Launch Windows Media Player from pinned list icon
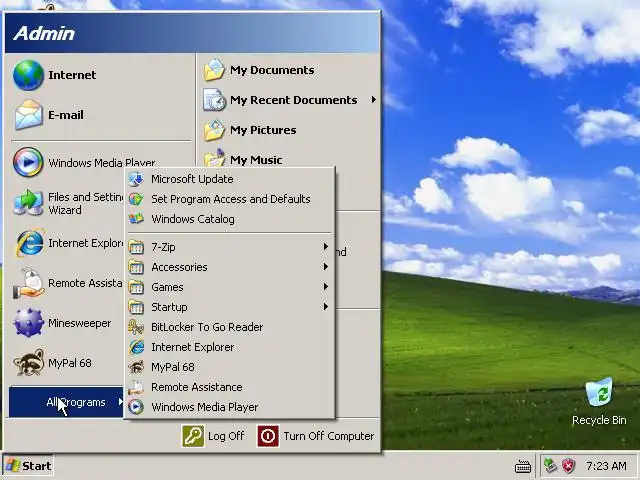 28,162
